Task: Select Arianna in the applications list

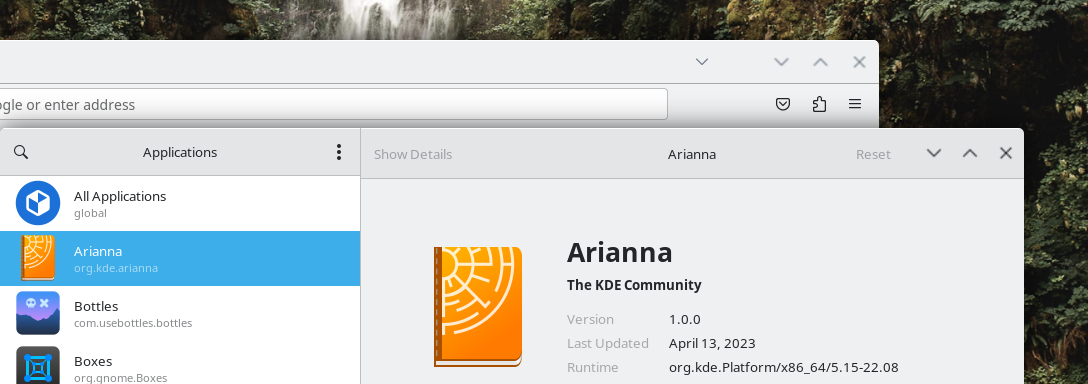Action: (180, 258)
